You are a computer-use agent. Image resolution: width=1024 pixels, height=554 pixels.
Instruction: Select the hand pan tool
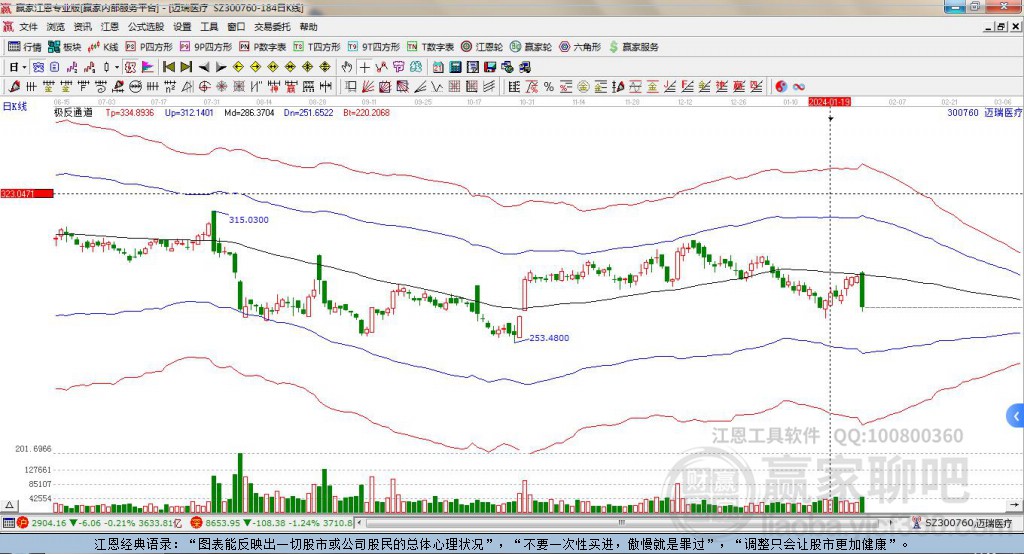click(x=347, y=67)
